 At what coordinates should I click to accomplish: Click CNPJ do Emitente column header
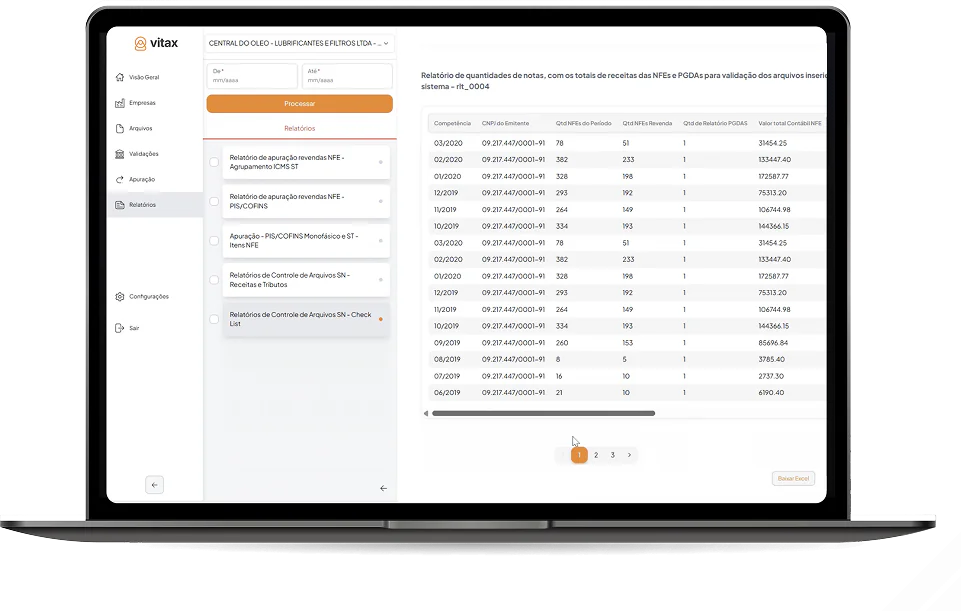(x=505, y=123)
